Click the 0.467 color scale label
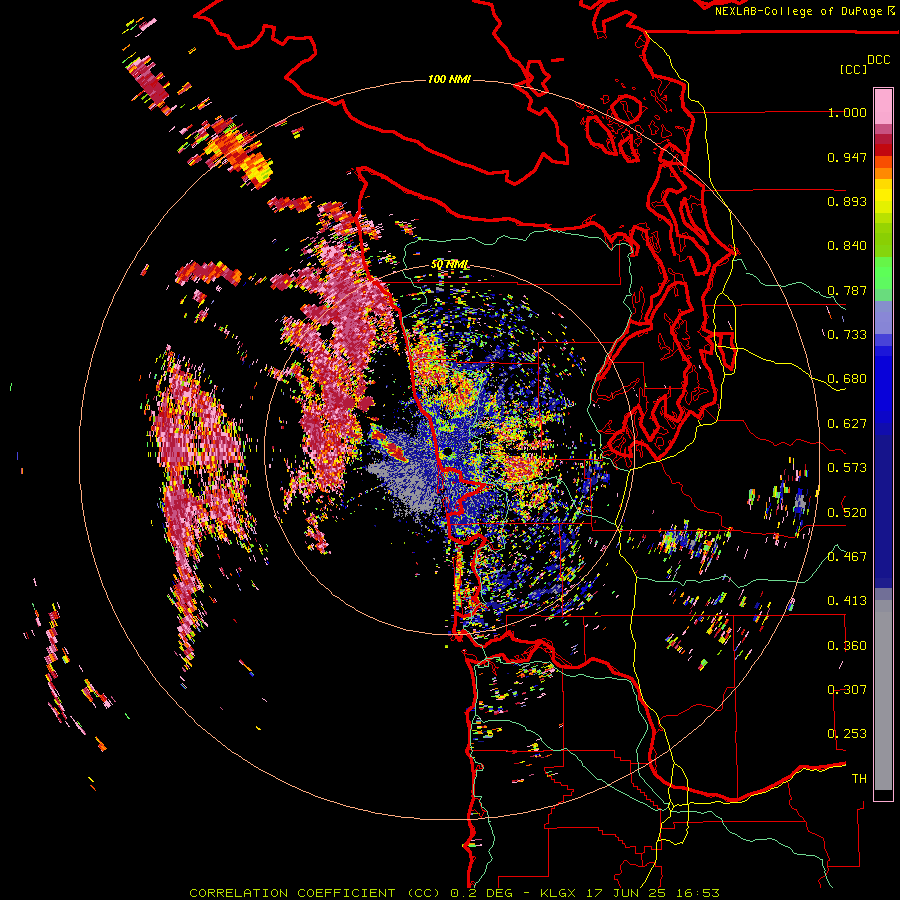 847,557
